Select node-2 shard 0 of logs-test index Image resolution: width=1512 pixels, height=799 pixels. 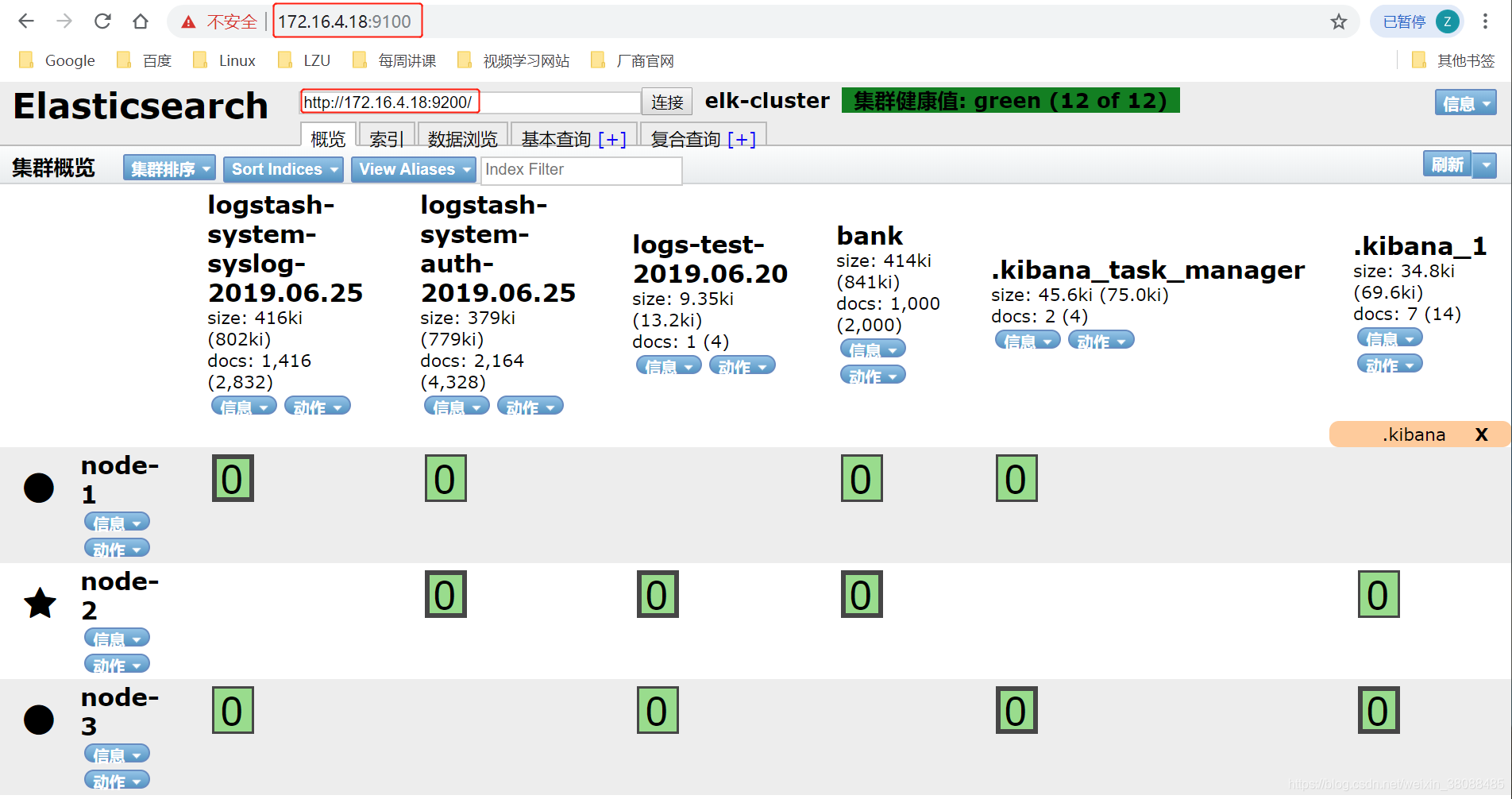(x=658, y=594)
